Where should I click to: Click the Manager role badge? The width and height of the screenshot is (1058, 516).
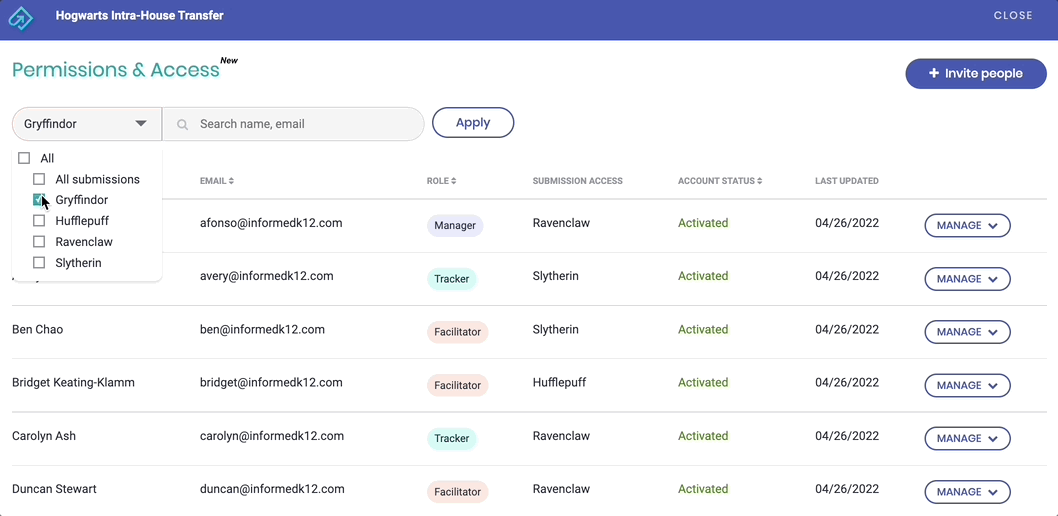(455, 225)
